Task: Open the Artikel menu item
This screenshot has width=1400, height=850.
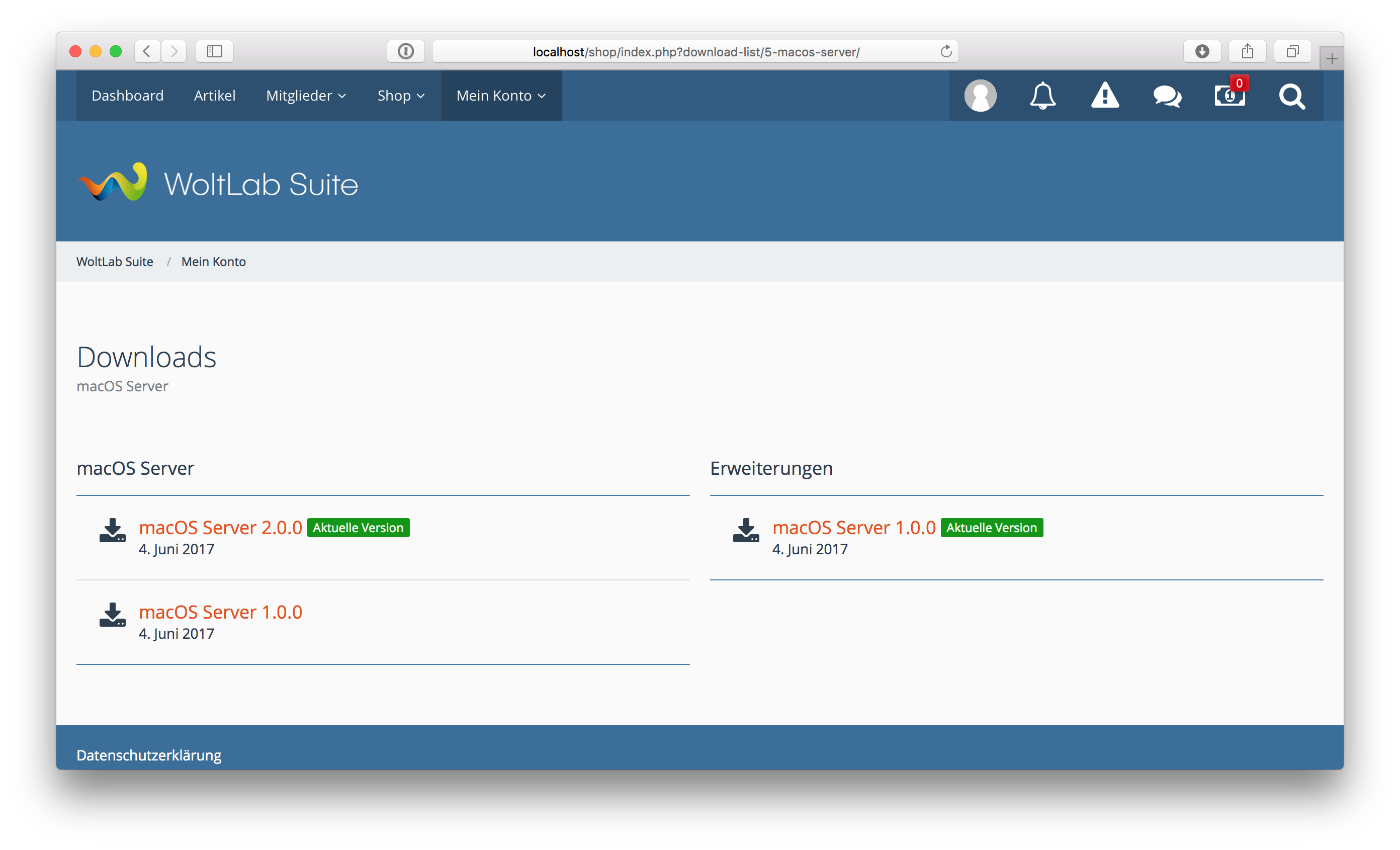Action: click(215, 96)
